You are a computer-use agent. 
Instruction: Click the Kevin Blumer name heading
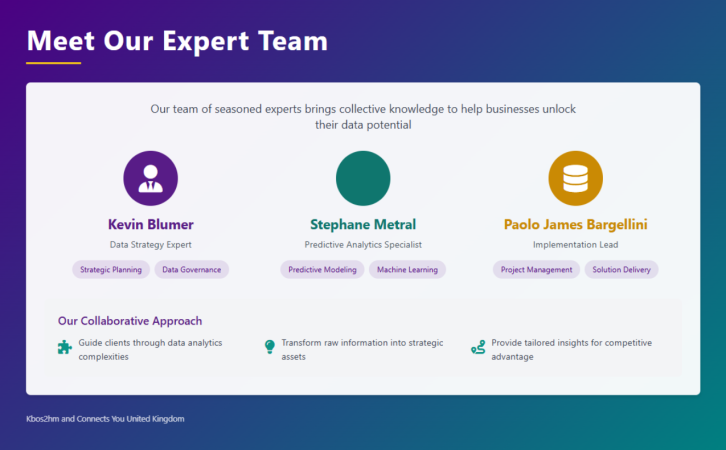(x=150, y=224)
